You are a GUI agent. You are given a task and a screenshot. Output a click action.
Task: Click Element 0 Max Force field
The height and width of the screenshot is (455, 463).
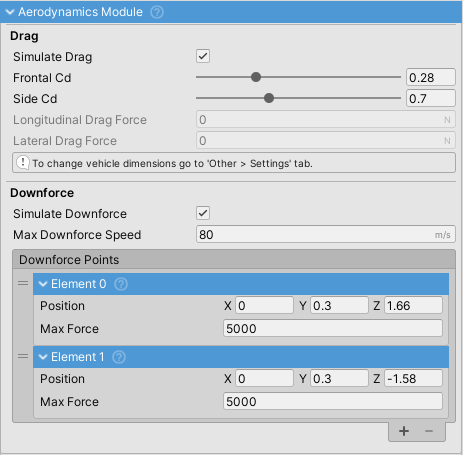[x=333, y=328]
